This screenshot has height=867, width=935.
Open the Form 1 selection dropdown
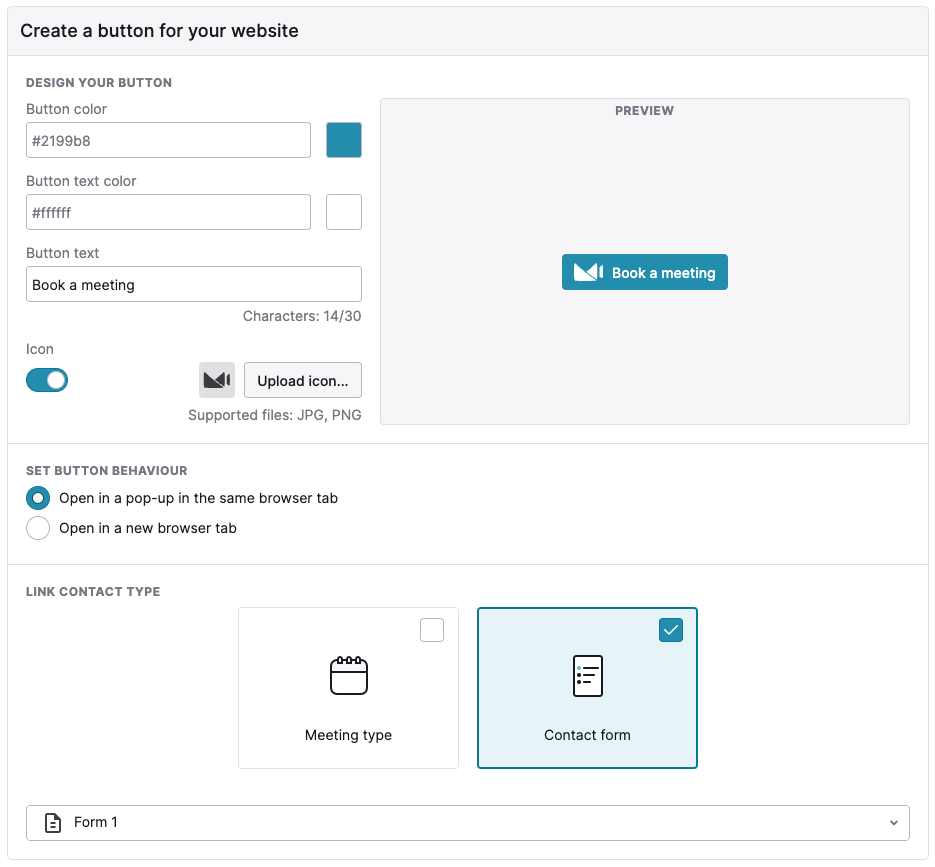click(x=468, y=823)
